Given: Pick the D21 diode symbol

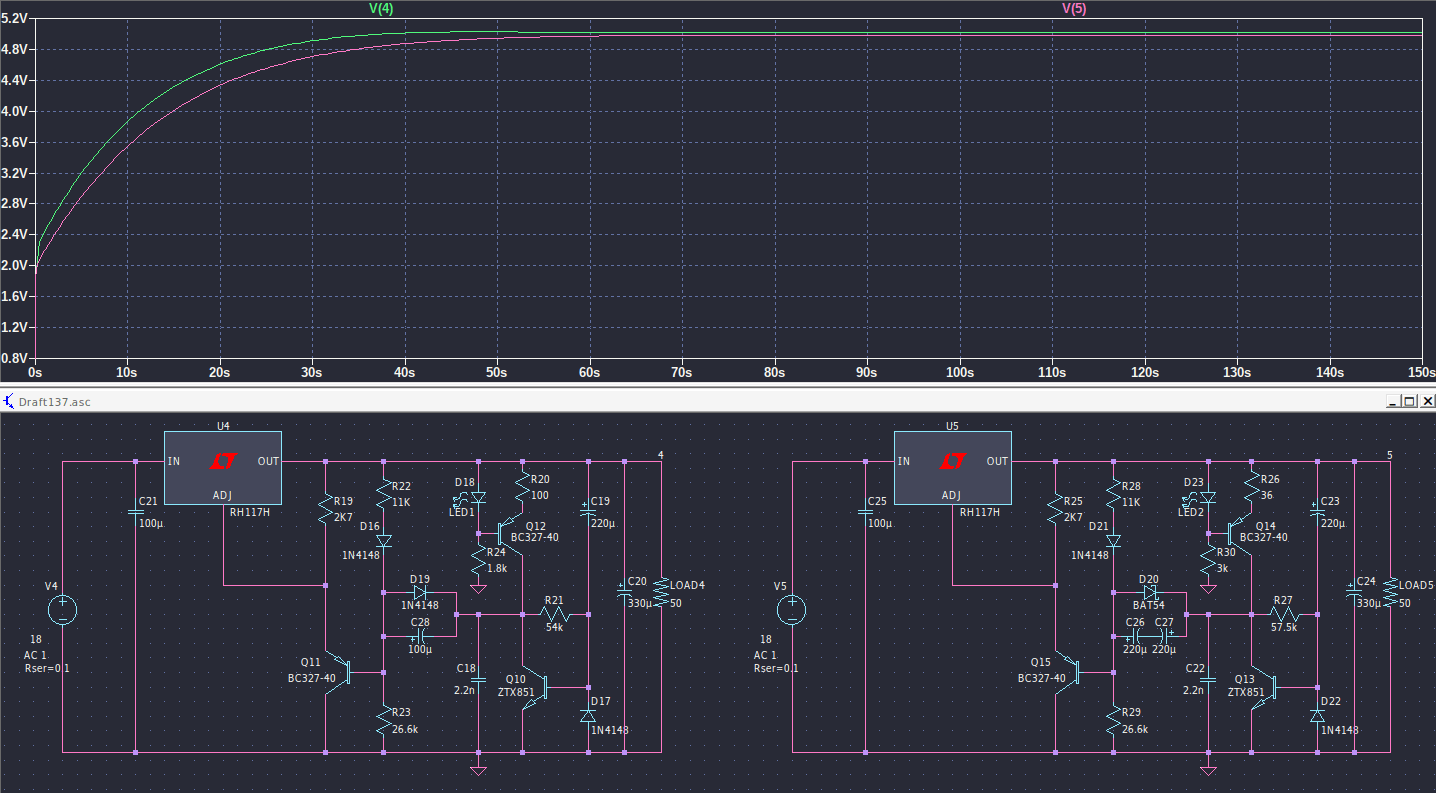Looking at the screenshot, I should pos(1114,541).
